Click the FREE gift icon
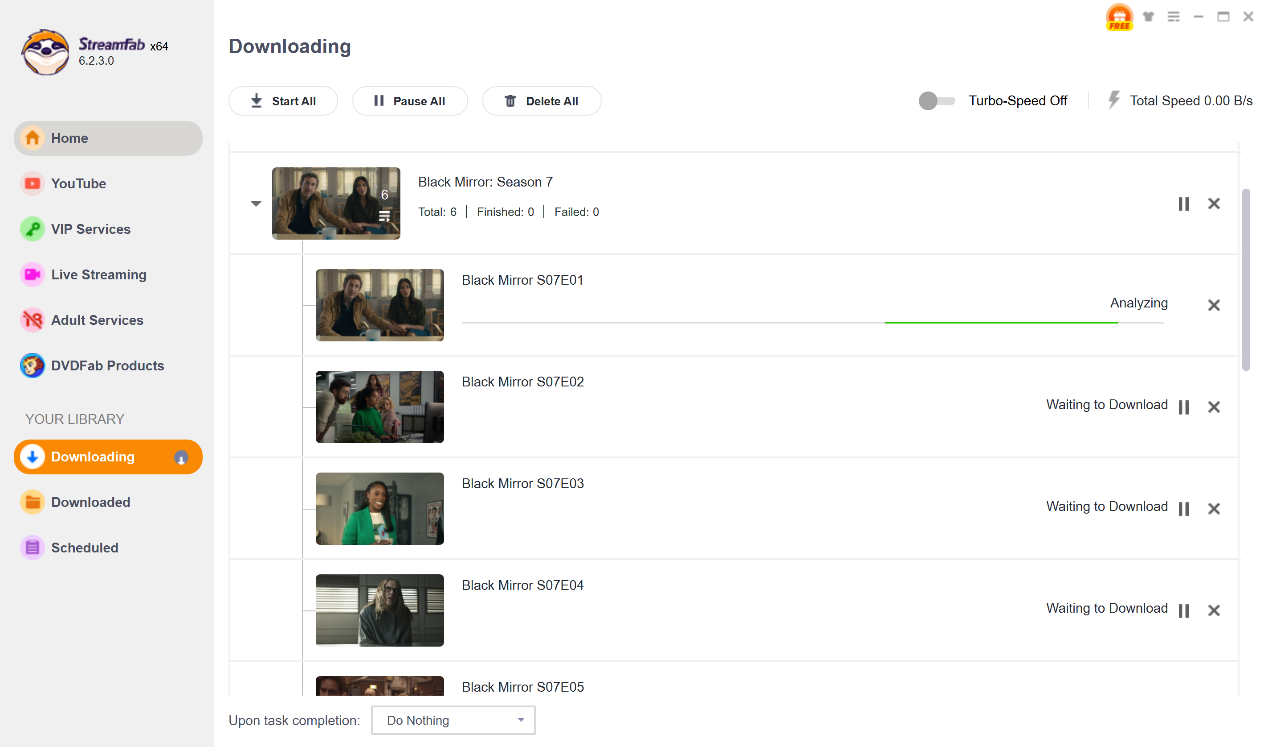The height and width of the screenshot is (747, 1268). pyautogui.click(x=1119, y=18)
